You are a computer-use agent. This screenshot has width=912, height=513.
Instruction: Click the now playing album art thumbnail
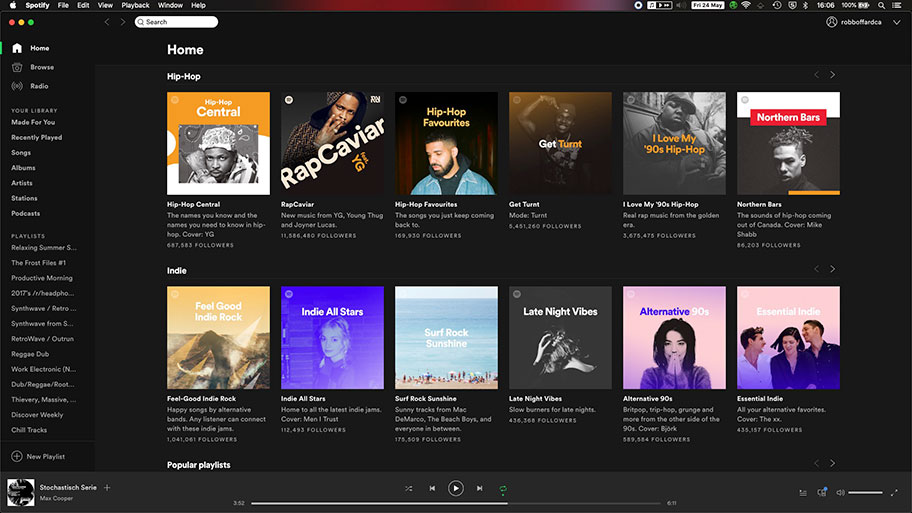pos(20,492)
